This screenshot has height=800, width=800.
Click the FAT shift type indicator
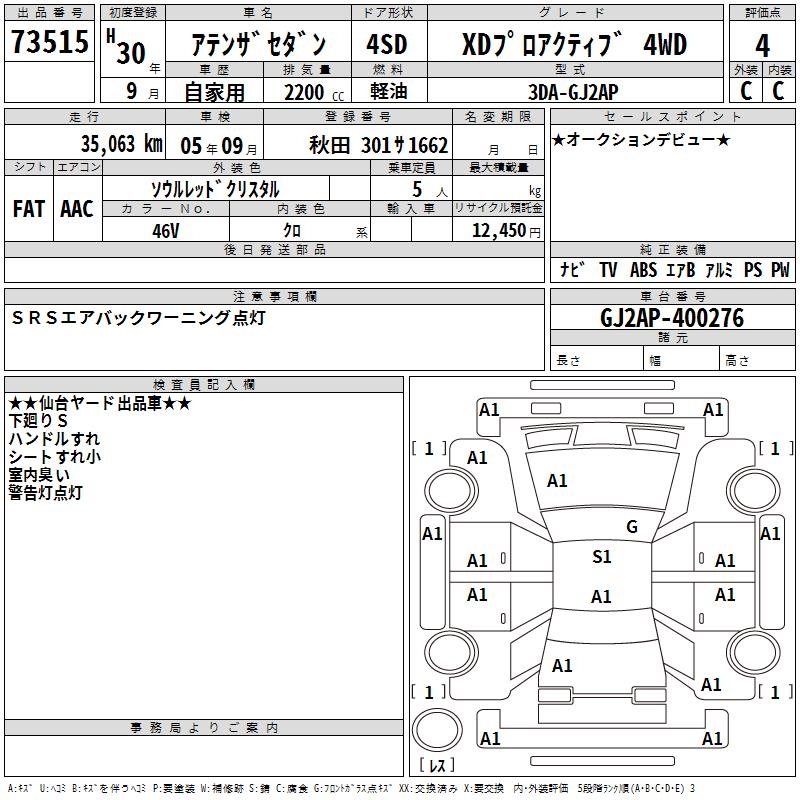(x=28, y=208)
